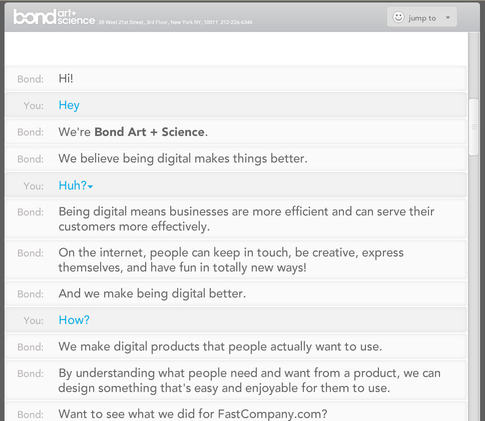
Task: Click 'And we make being digital better' row
Action: (236, 294)
